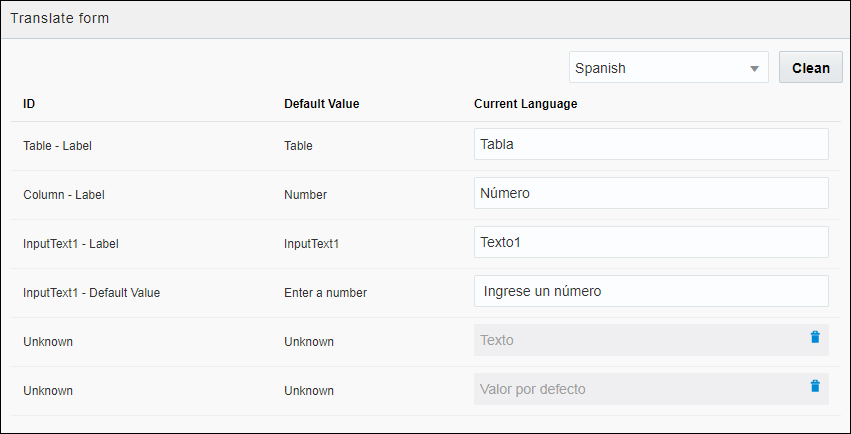Click the default value Number cell
Screen dimensions: 851x434
point(306,195)
